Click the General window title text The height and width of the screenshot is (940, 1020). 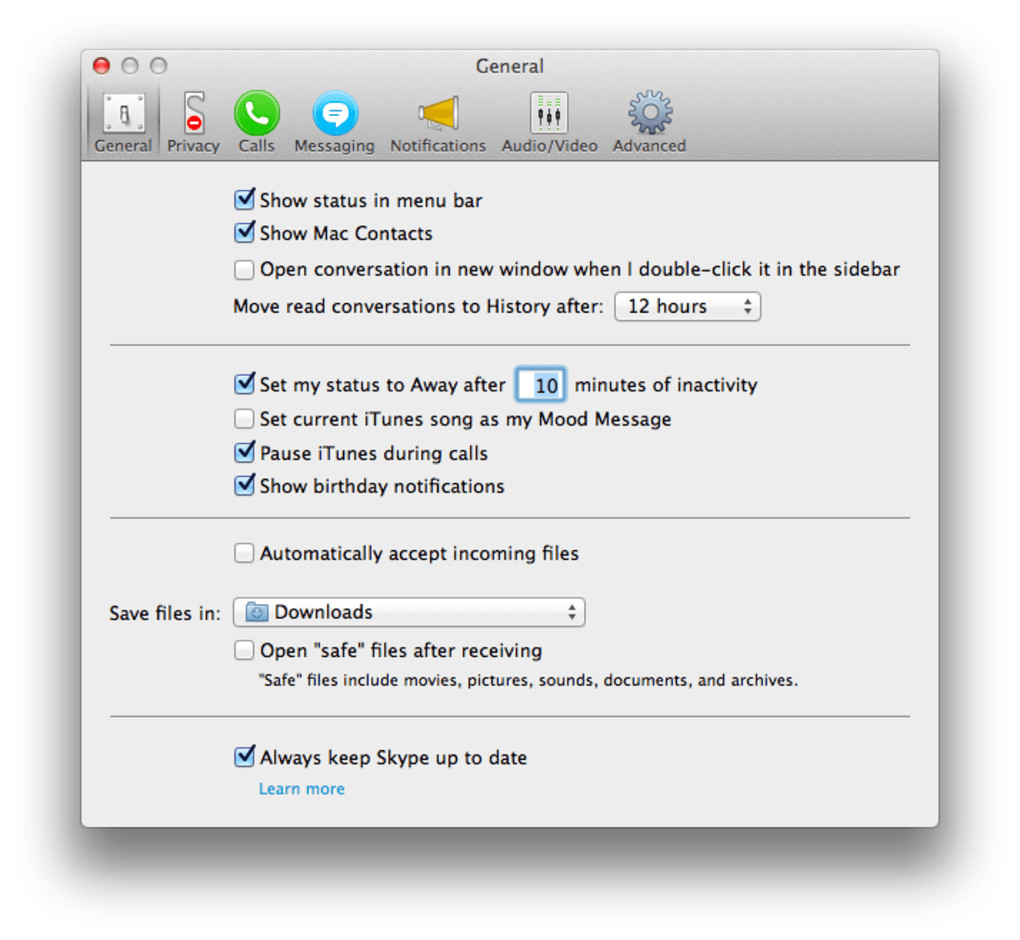pos(510,66)
